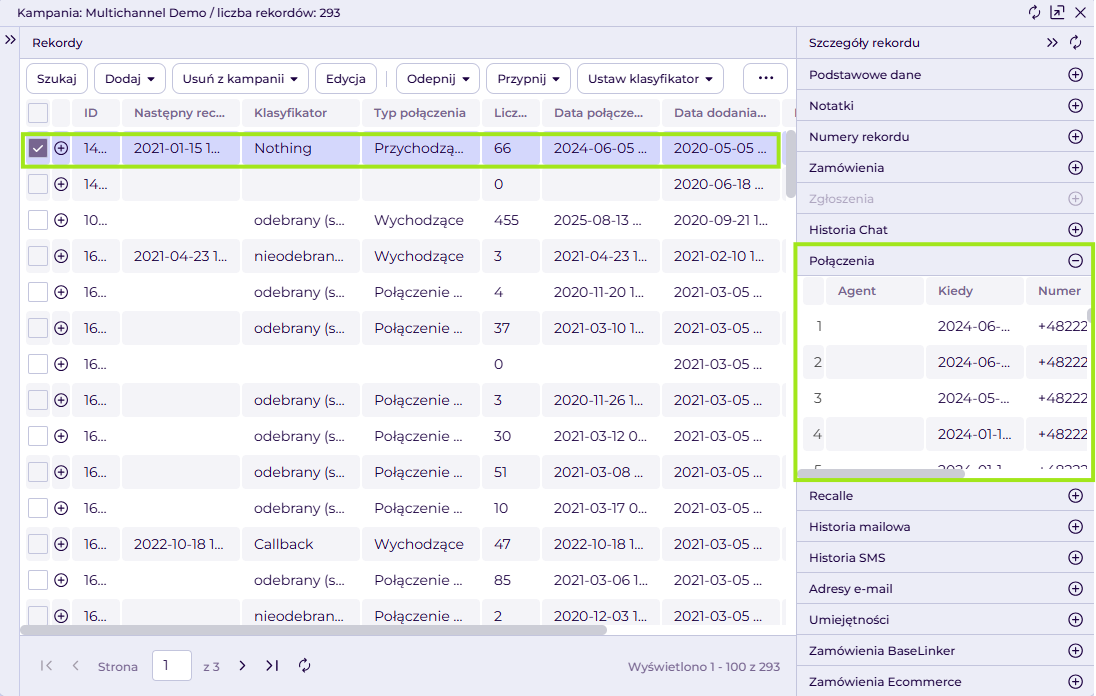
Task: Open plus icon of row with 85 calls
Action: [62, 580]
